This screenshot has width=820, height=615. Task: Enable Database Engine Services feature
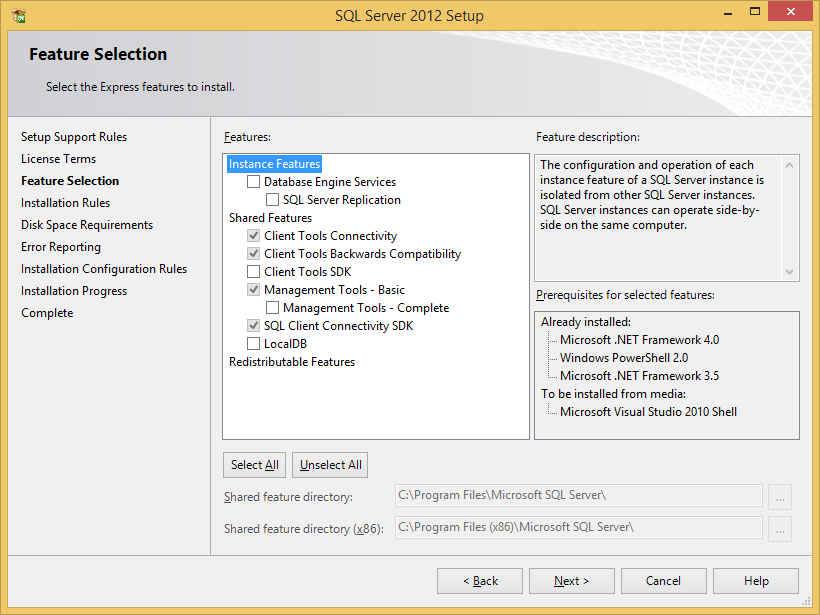coord(253,181)
